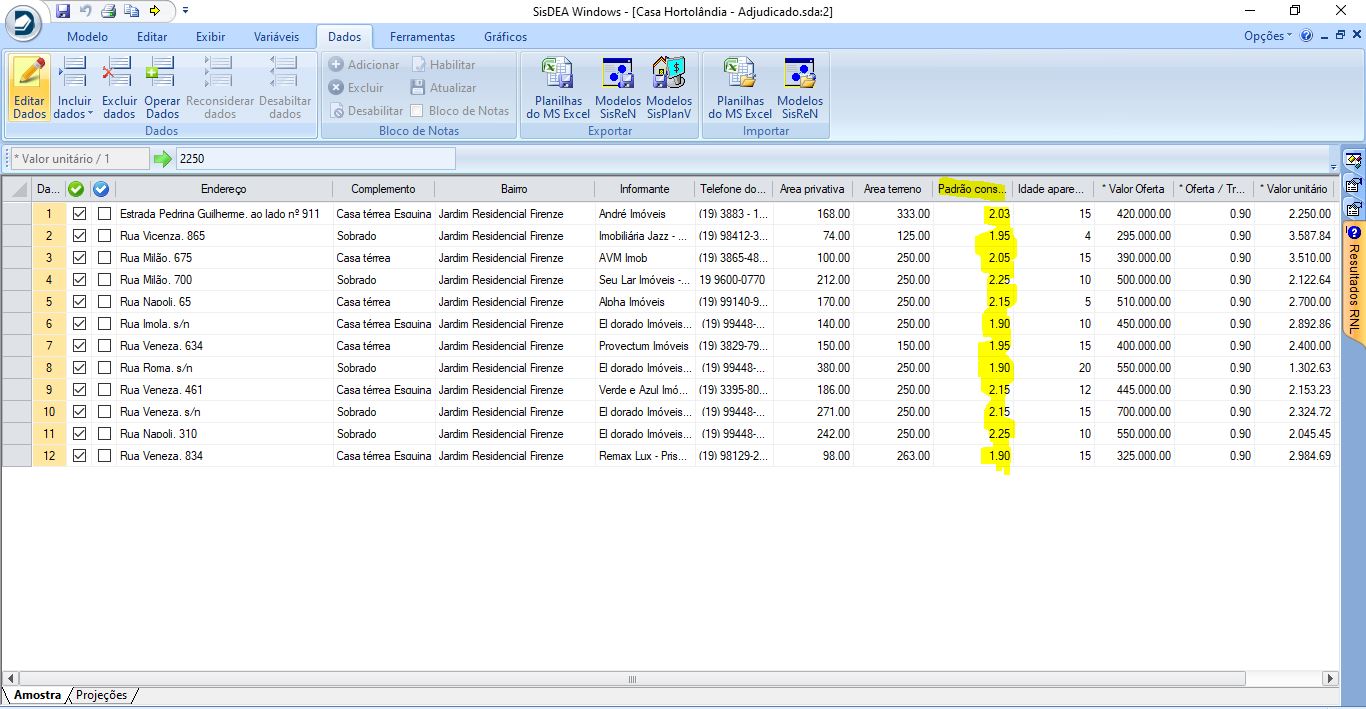Sort by Endereço column header
The height and width of the screenshot is (709, 1366).
coord(223,188)
